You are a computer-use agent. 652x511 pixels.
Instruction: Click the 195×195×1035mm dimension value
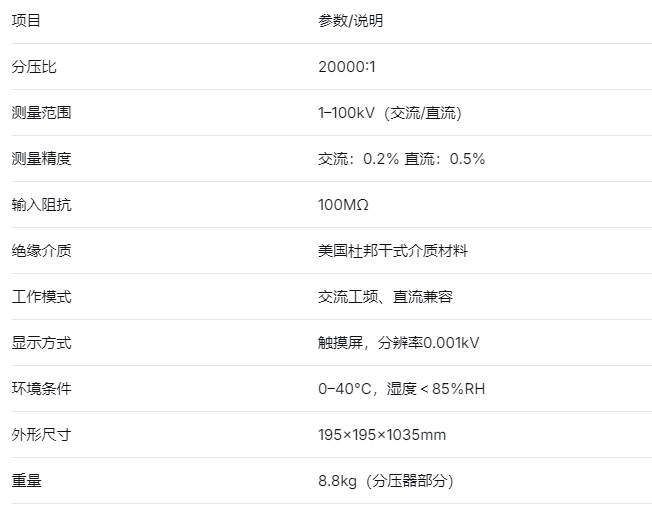[382, 435]
